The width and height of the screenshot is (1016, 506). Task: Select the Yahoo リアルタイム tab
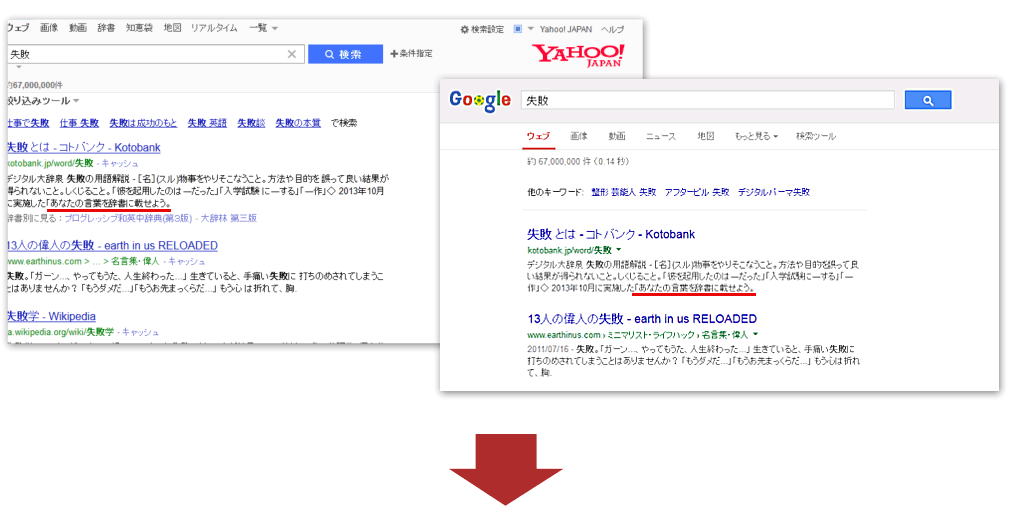pyautogui.click(x=214, y=28)
